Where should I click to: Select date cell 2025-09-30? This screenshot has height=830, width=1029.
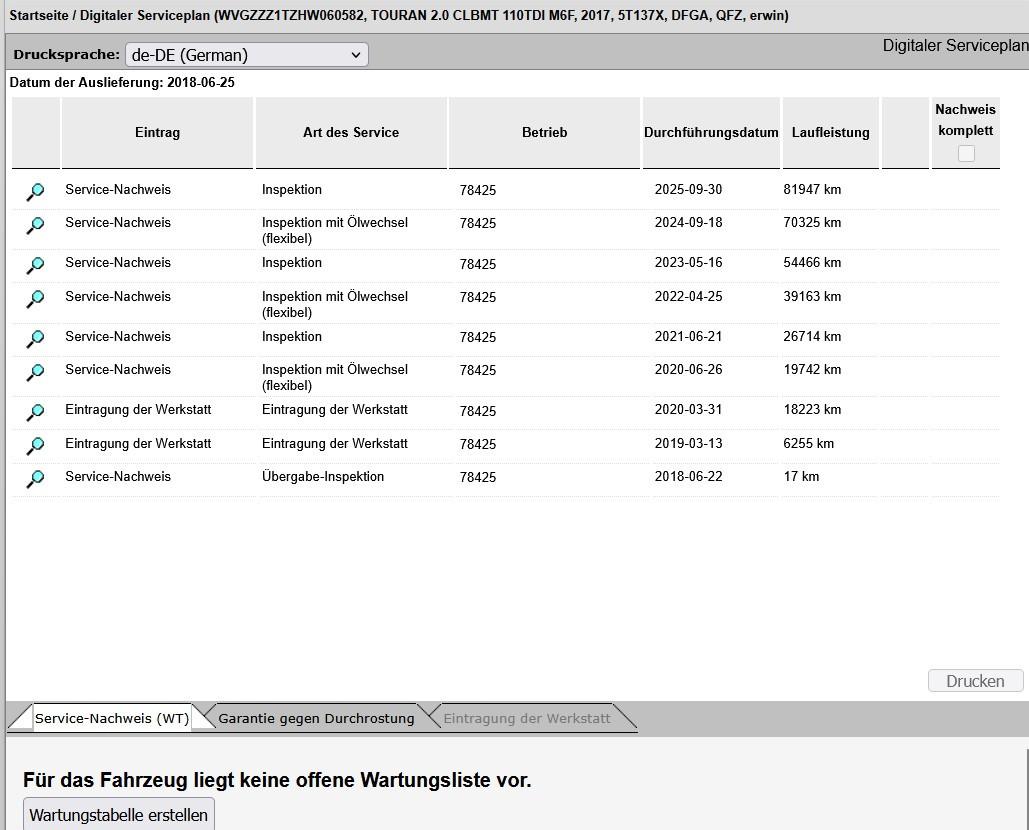688,190
